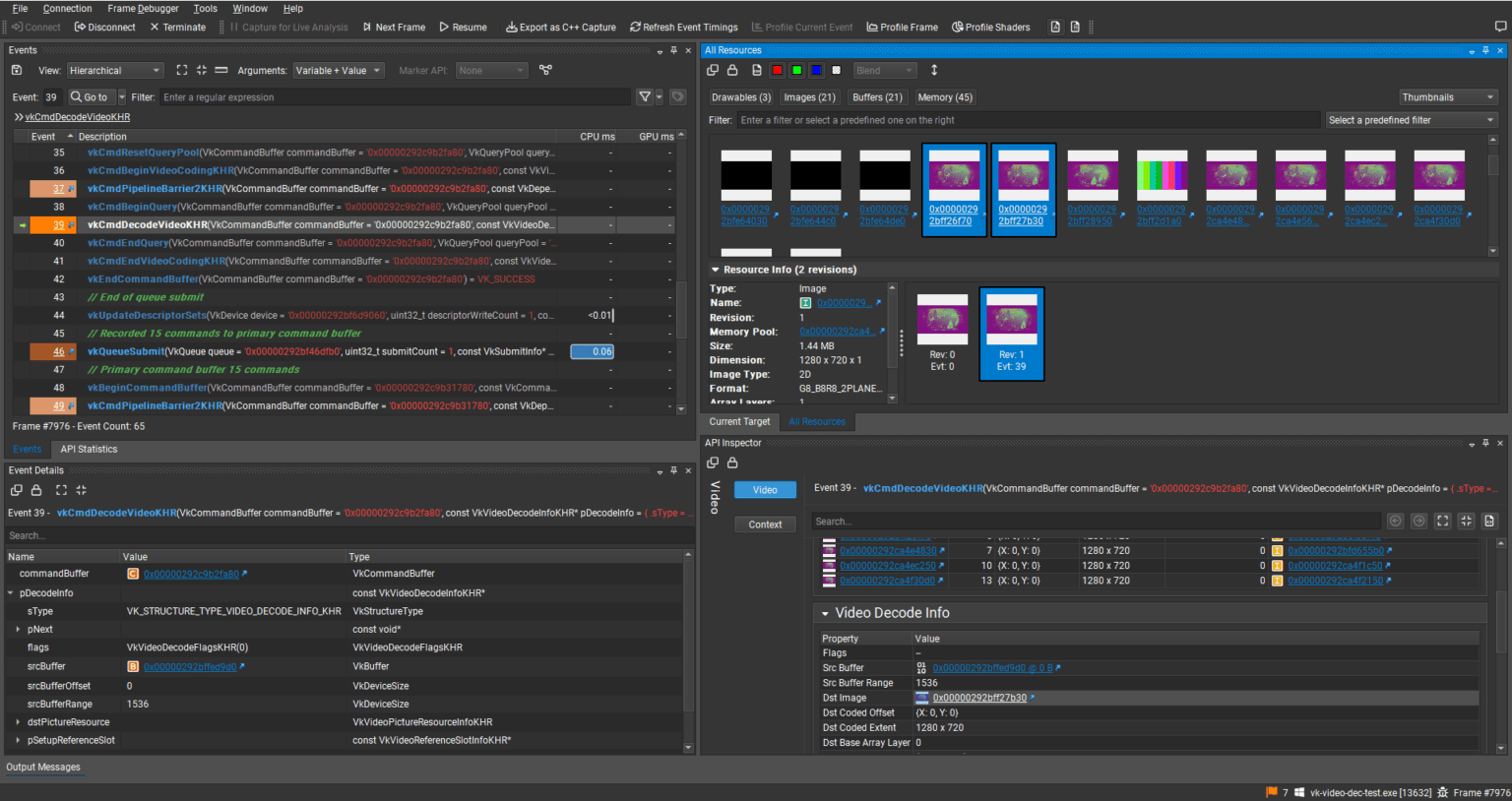Switch to the API Statistics tab
Viewport: 1512px width, 801px height.
pos(89,449)
